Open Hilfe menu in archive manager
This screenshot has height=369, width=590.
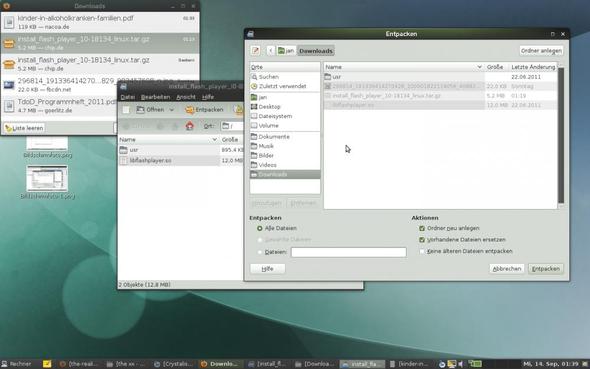[x=208, y=97]
